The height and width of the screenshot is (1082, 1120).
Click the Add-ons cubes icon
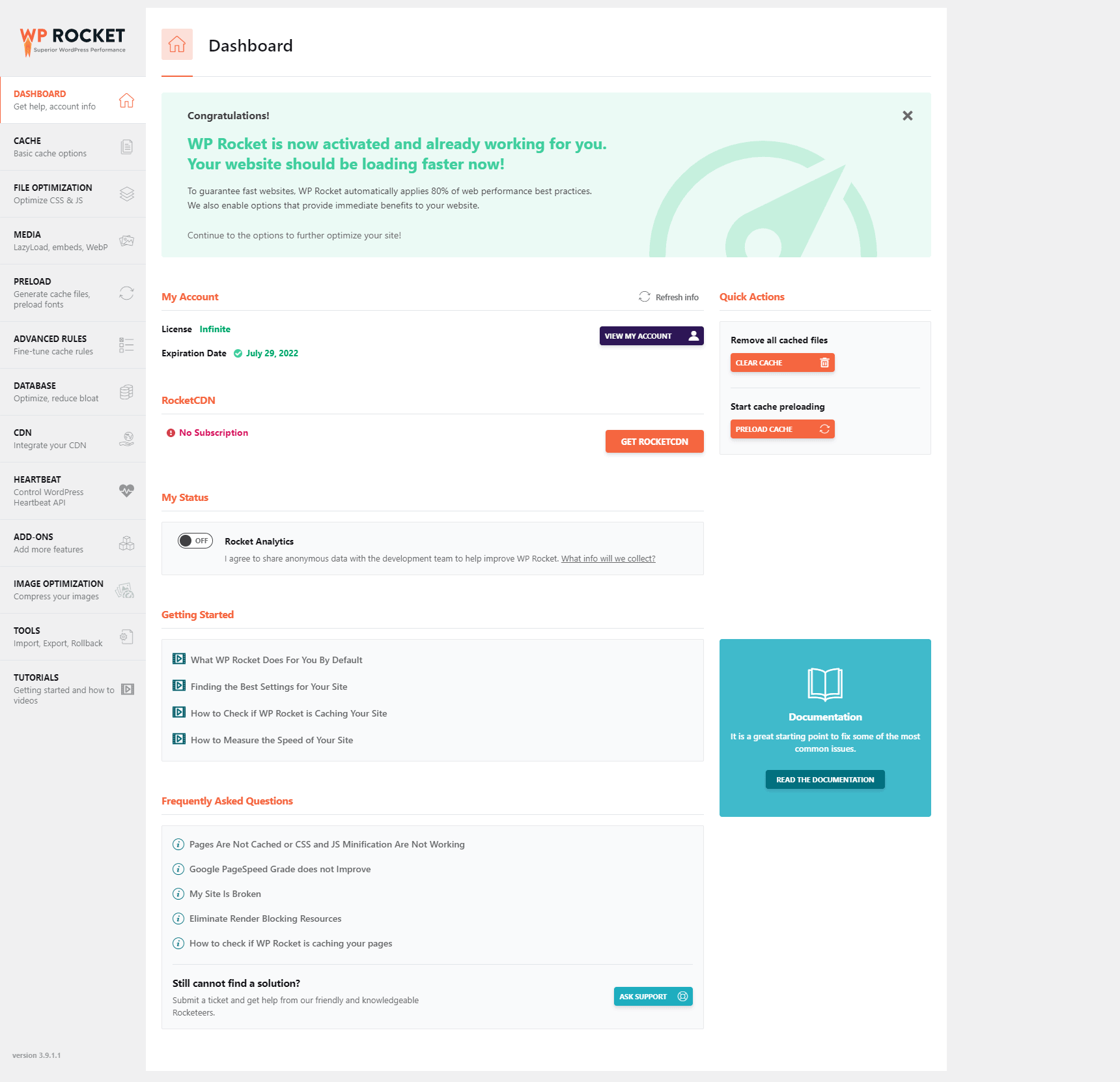pos(127,543)
